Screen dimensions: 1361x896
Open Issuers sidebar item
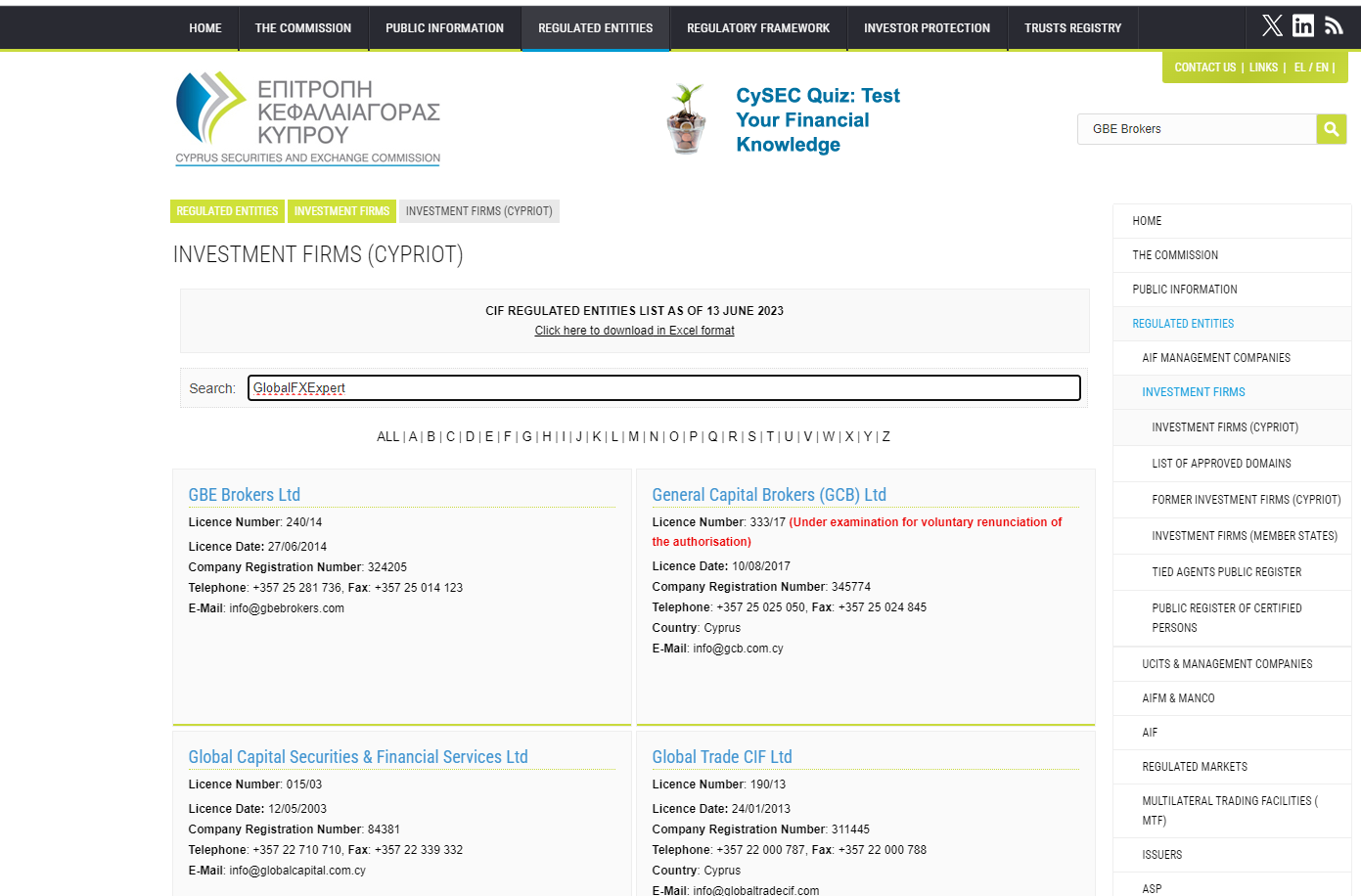(1232, 855)
